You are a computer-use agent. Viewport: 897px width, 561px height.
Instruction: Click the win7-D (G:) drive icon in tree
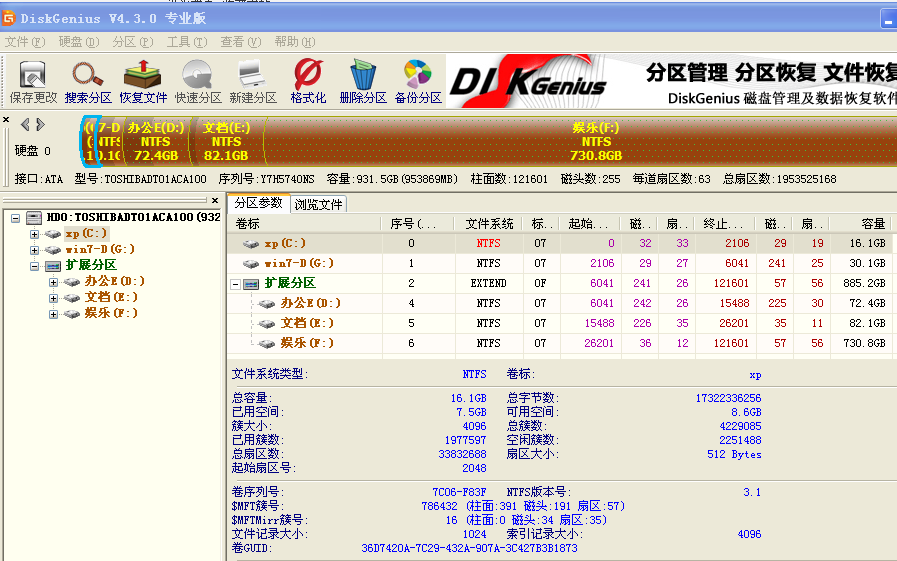tap(53, 250)
